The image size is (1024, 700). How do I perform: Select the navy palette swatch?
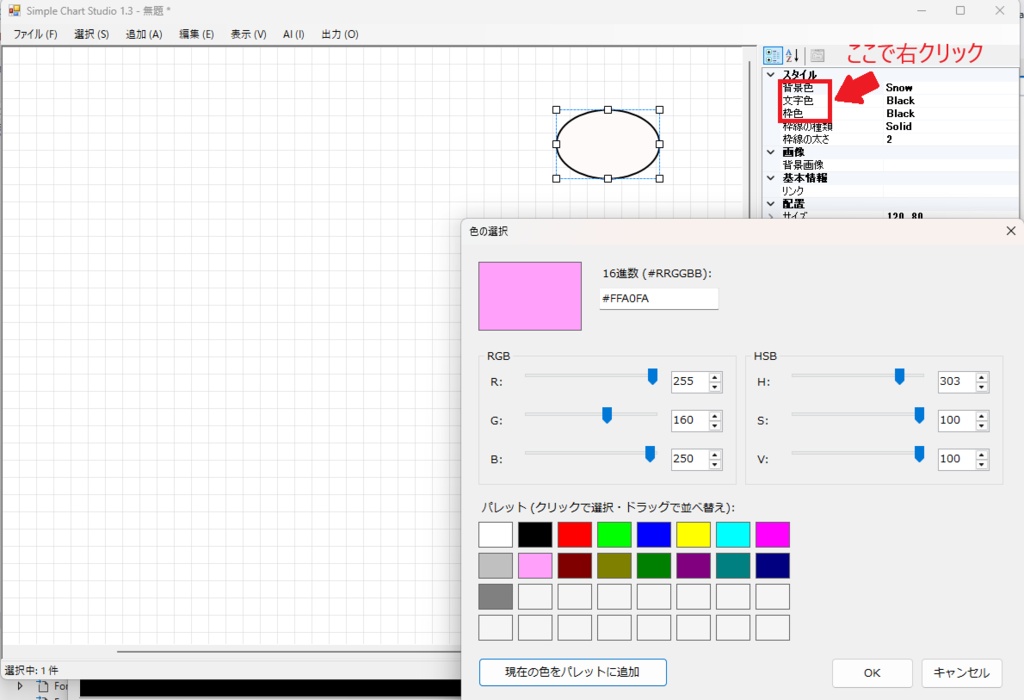pos(773,565)
